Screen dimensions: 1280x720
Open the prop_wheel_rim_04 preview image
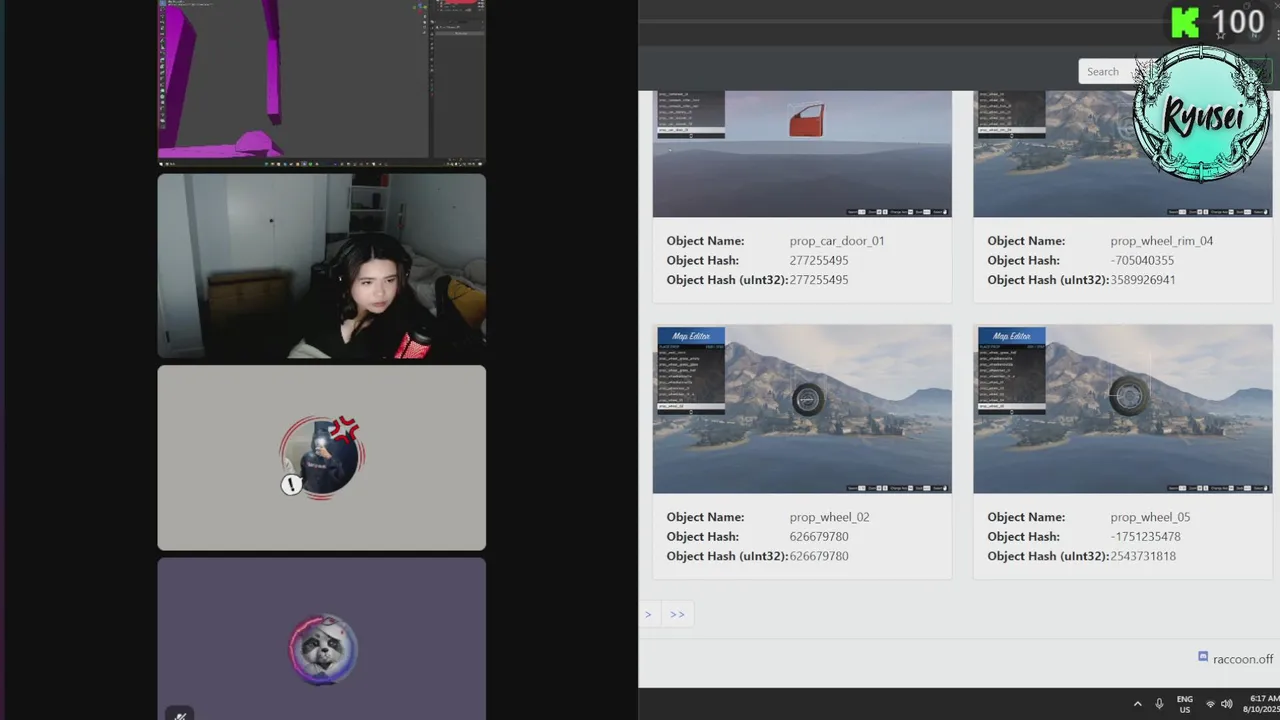point(1123,153)
